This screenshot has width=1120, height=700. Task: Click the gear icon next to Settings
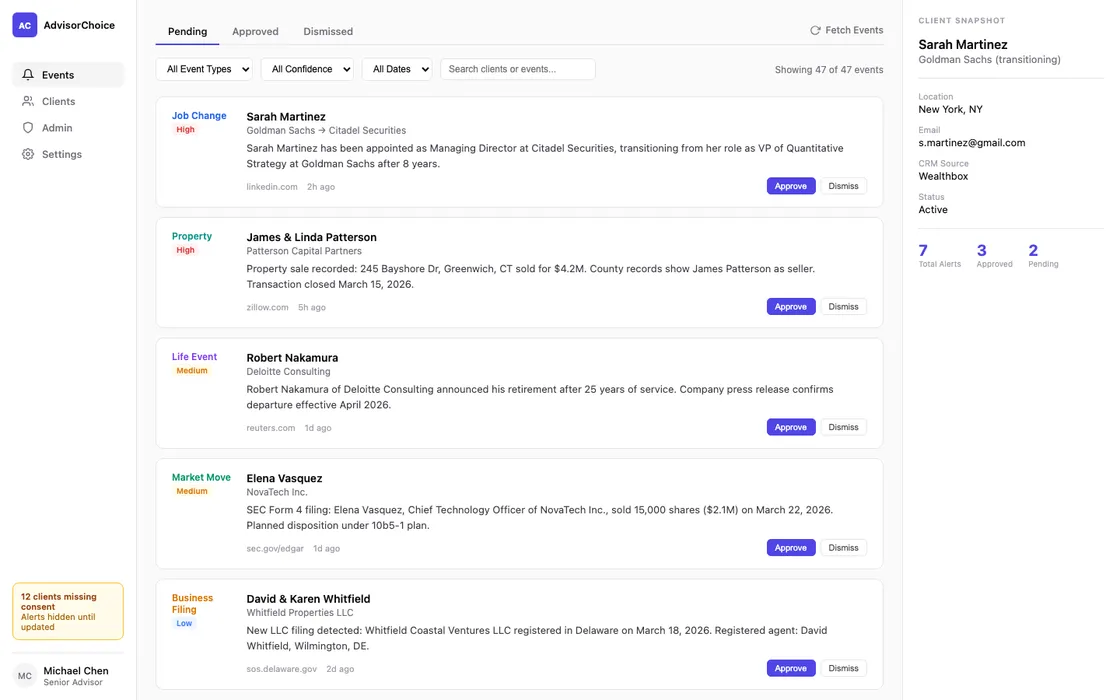(x=28, y=154)
